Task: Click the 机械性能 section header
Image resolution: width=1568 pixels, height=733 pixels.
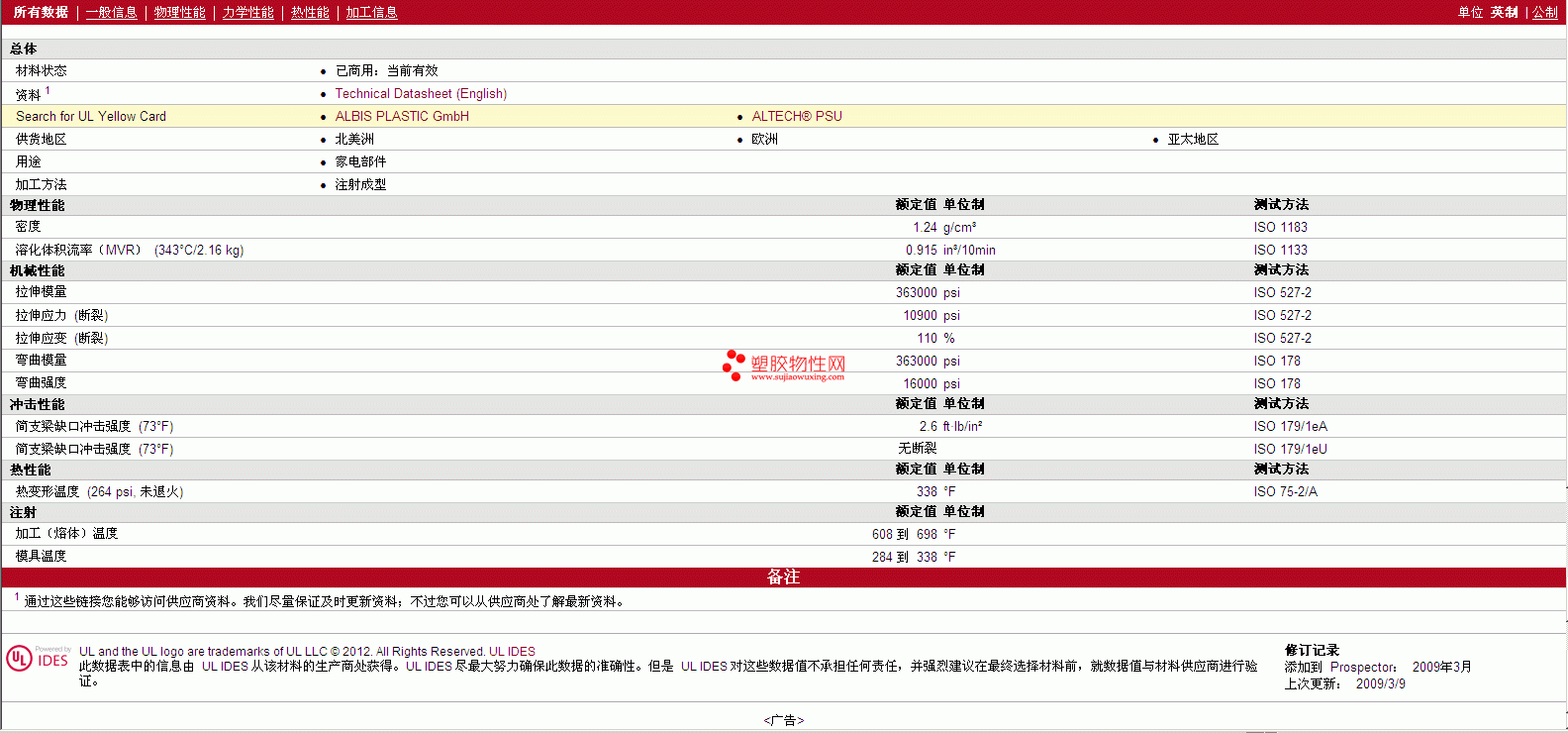Action: pyautogui.click(x=38, y=270)
